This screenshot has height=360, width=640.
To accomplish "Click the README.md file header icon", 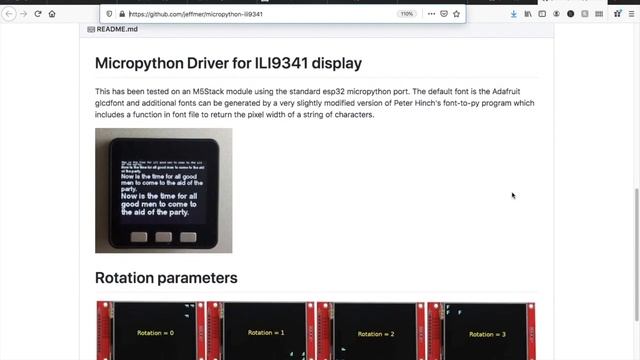I will (x=91, y=29).
